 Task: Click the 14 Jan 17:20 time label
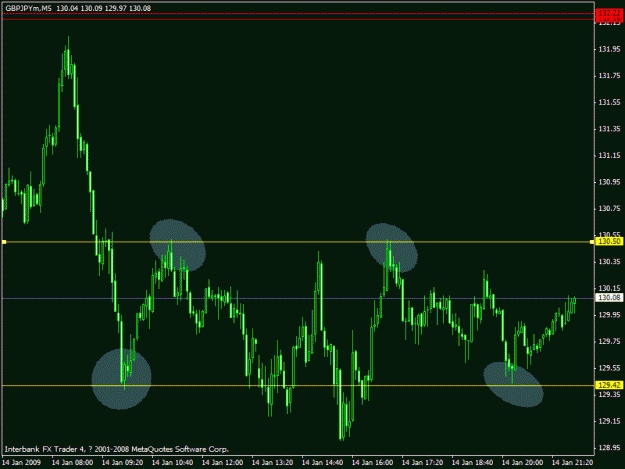[x=423, y=463]
